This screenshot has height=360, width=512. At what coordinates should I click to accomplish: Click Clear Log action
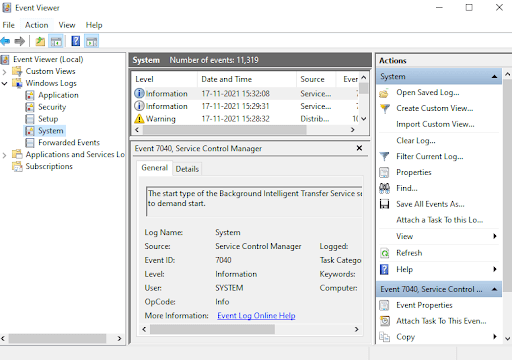click(x=416, y=141)
